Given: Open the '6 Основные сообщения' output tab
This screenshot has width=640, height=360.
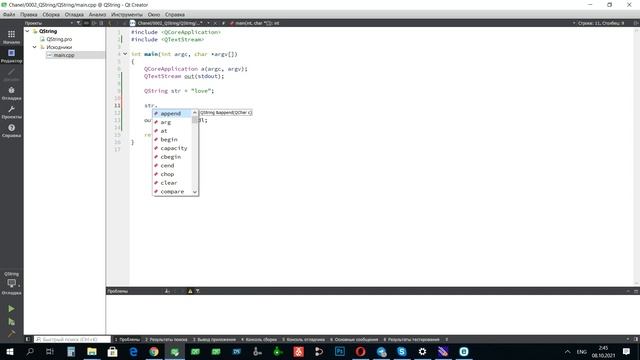Looking at the screenshot, I should coord(354,339).
